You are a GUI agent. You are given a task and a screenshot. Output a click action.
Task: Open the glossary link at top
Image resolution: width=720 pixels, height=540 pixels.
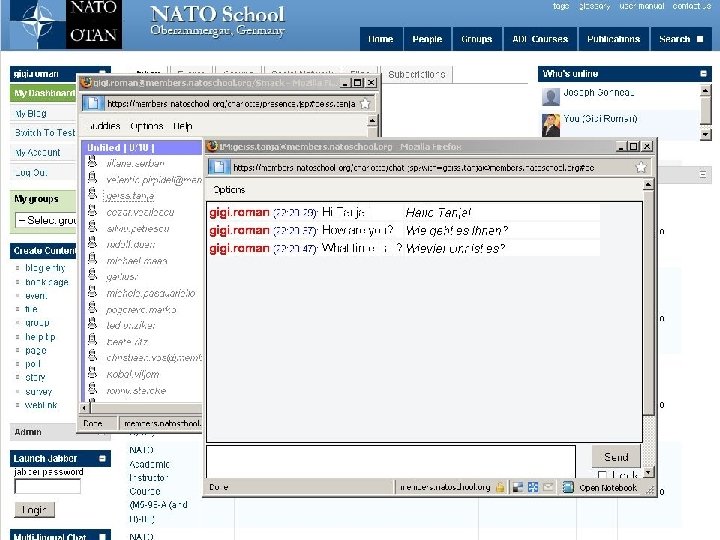(x=594, y=6)
